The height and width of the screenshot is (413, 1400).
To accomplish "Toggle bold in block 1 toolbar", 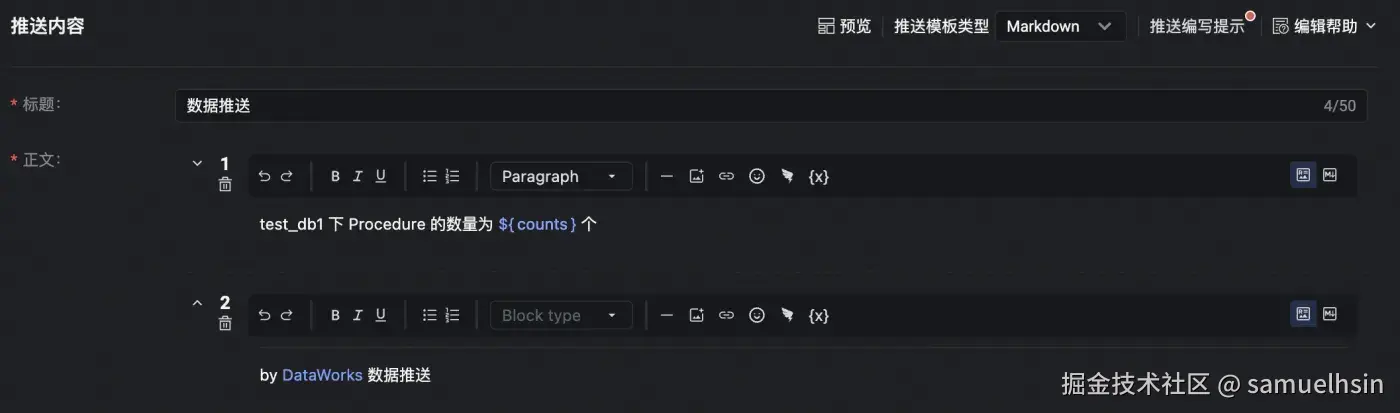I will click(335, 177).
